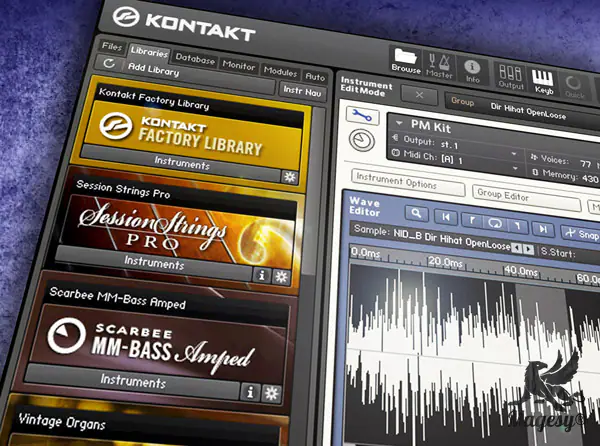Toggle the Snap button
Screen dimensions: 600x446
coord(581,234)
